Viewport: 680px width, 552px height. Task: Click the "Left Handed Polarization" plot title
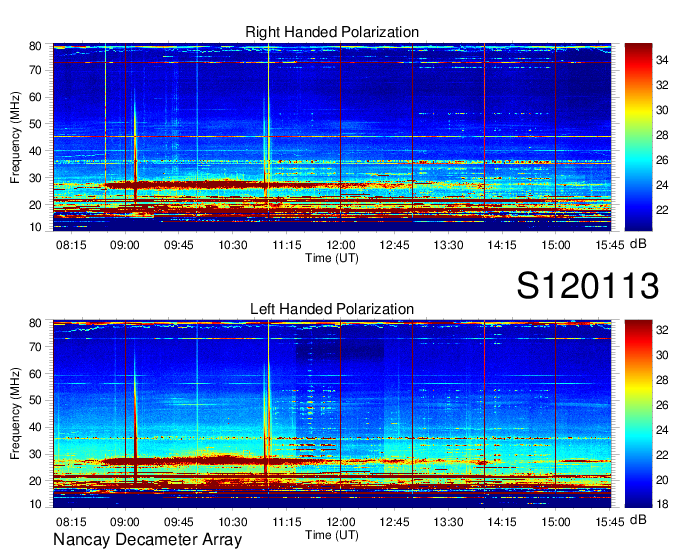tap(332, 309)
